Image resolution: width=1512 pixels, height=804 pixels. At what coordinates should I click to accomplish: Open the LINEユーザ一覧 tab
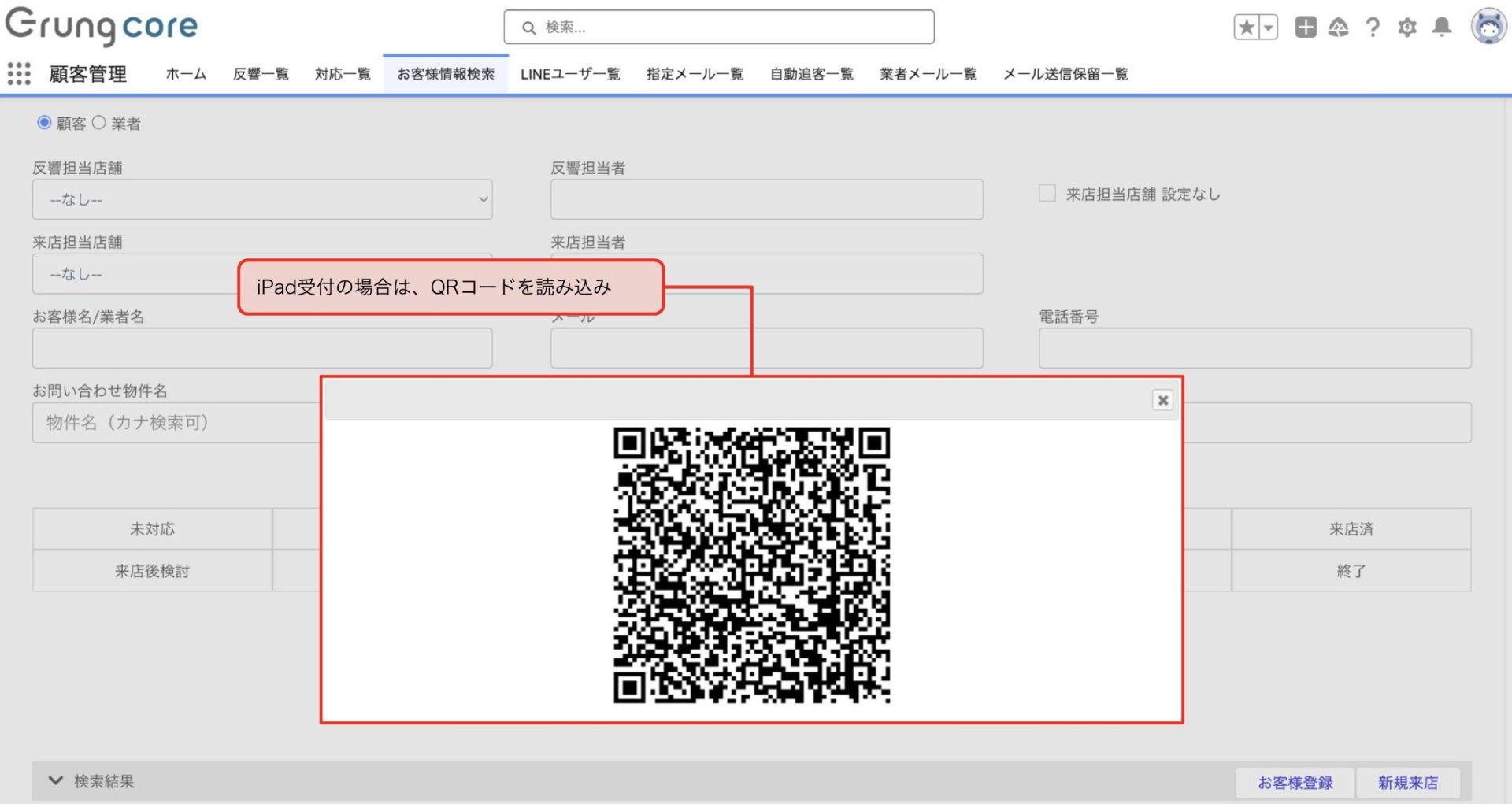pyautogui.click(x=570, y=74)
